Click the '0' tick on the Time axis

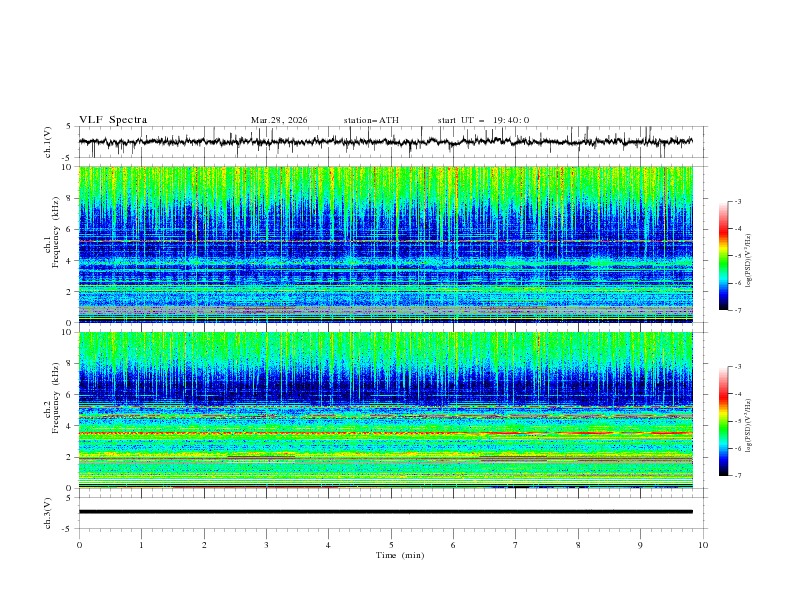click(x=79, y=545)
